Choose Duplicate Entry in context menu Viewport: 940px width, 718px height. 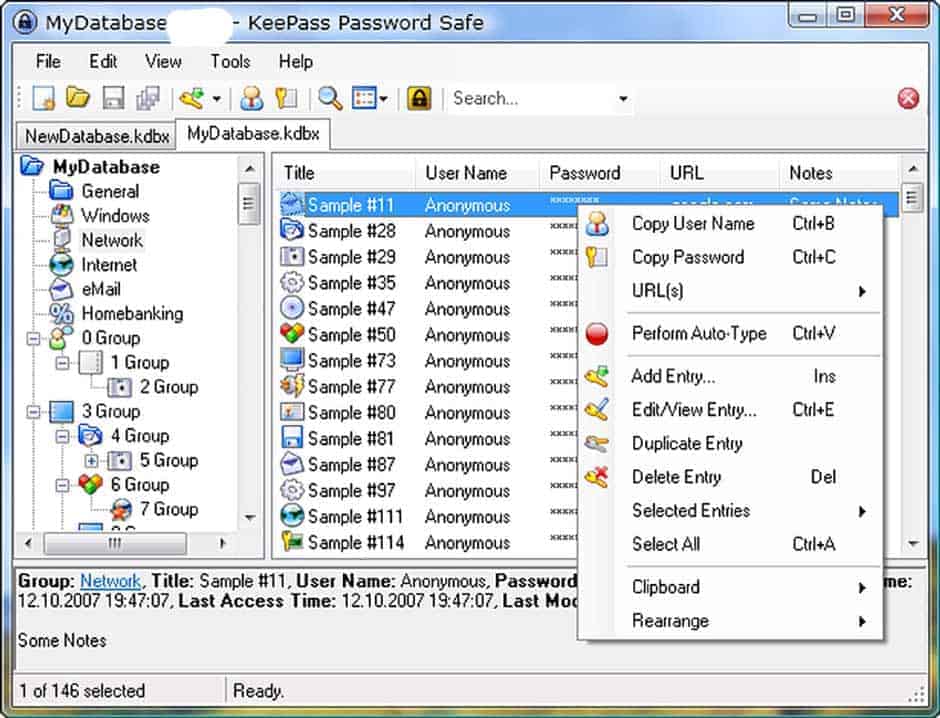coord(730,444)
